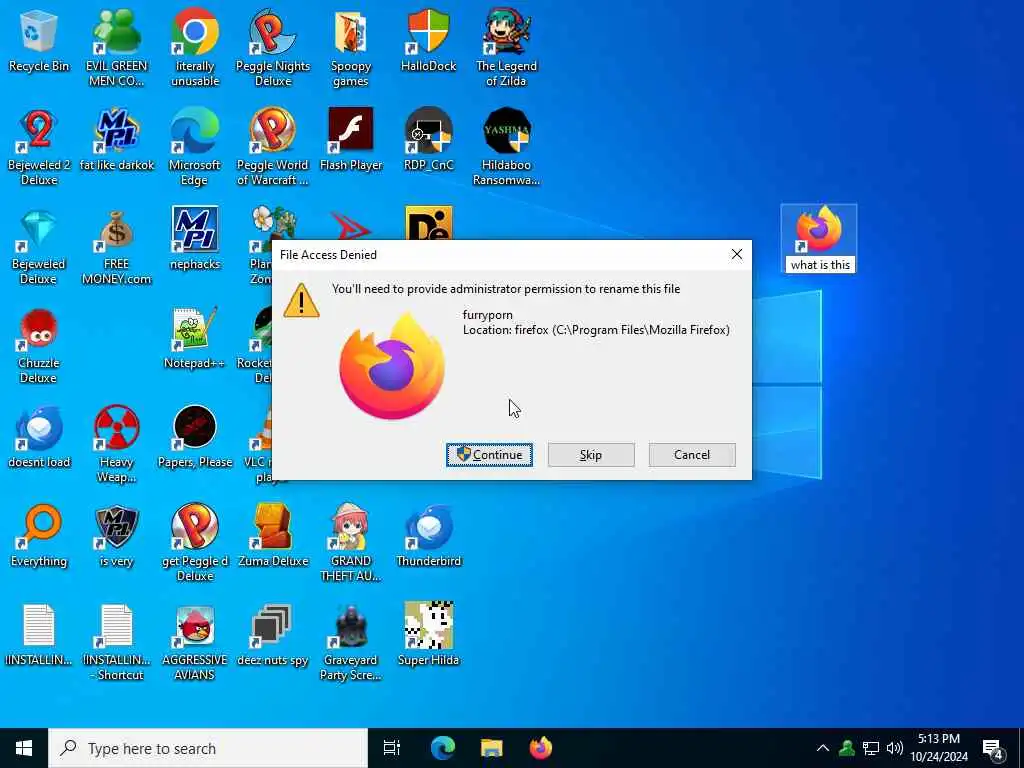Image resolution: width=1024 pixels, height=768 pixels.
Task: Click Skip in the dialog
Action: tap(591, 455)
